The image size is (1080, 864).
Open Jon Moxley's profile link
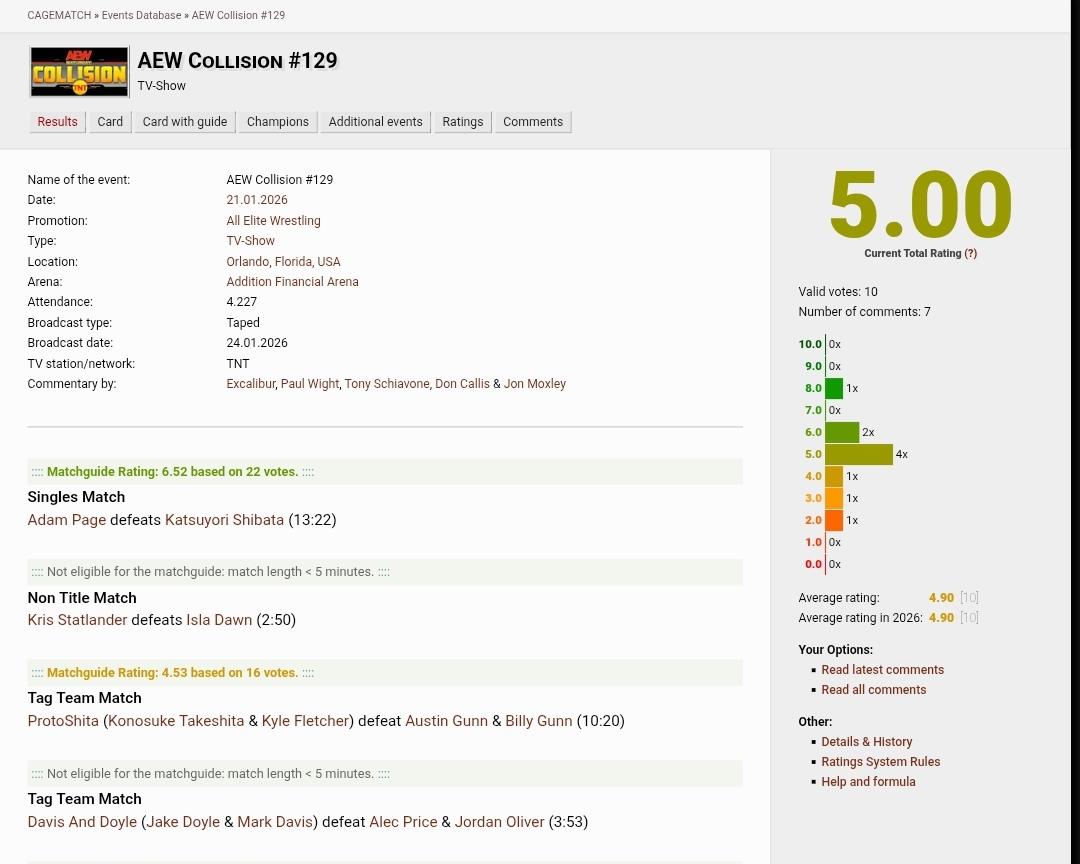coord(534,384)
